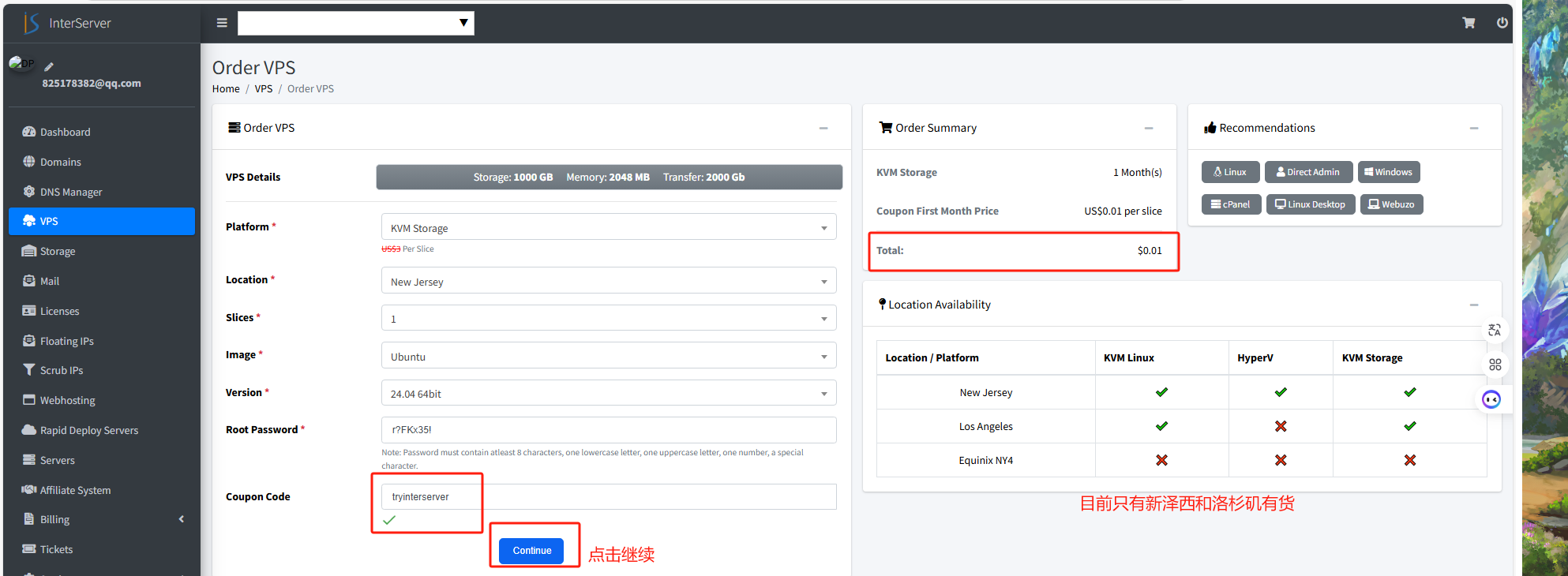Click the translate icon on right edge
The width and height of the screenshot is (1568, 576).
1494,331
